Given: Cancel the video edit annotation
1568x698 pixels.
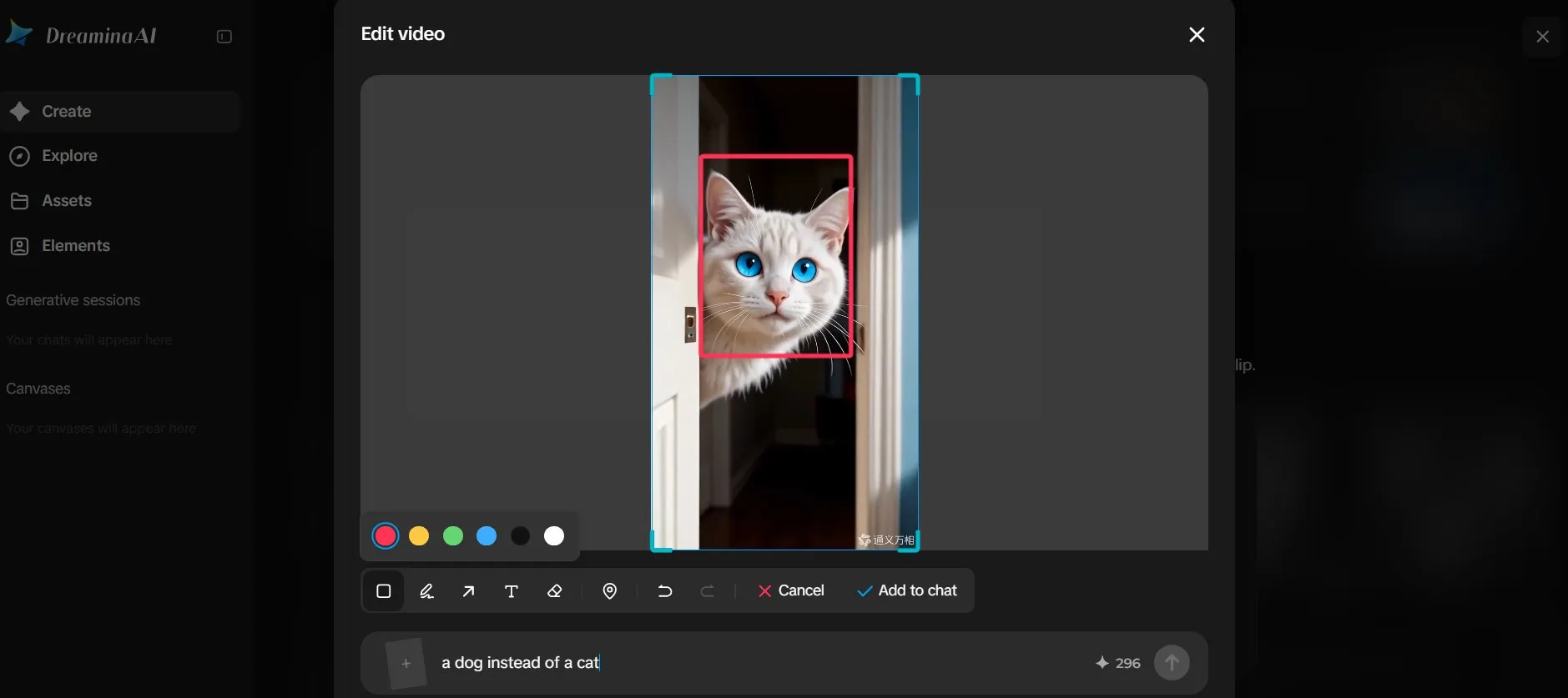Looking at the screenshot, I should tap(791, 590).
